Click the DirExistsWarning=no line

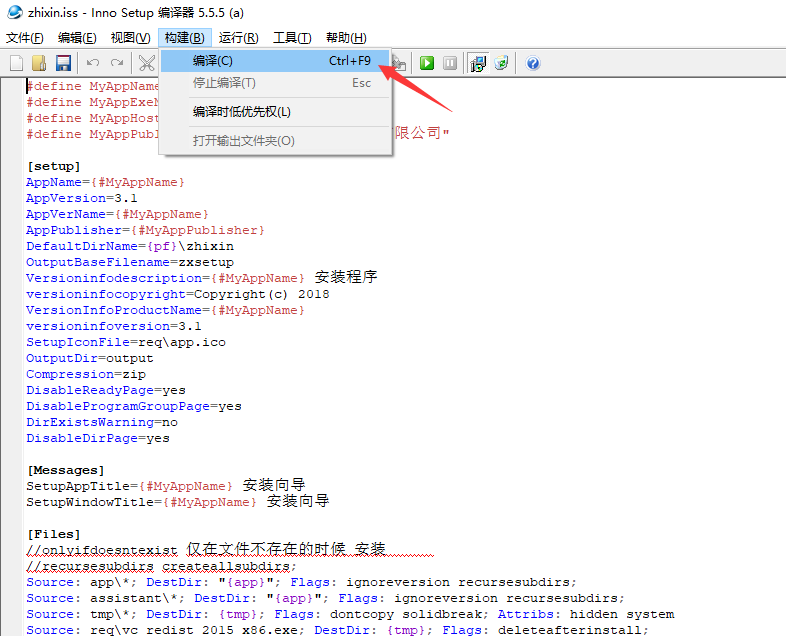102,423
